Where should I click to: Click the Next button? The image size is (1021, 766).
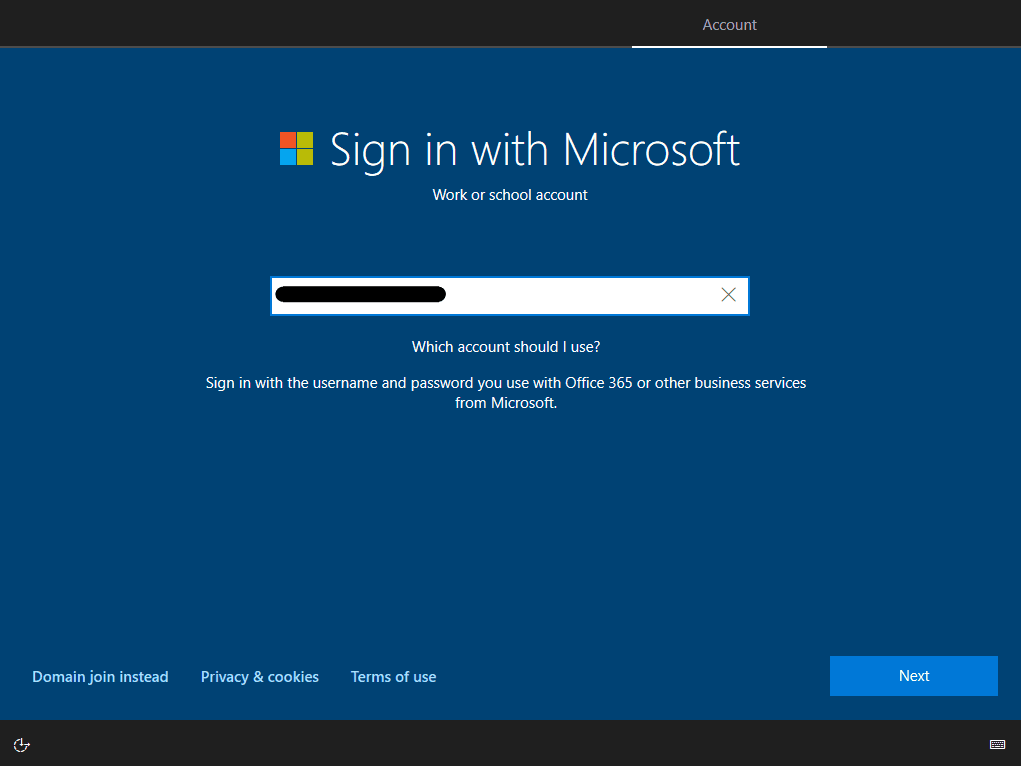point(914,676)
